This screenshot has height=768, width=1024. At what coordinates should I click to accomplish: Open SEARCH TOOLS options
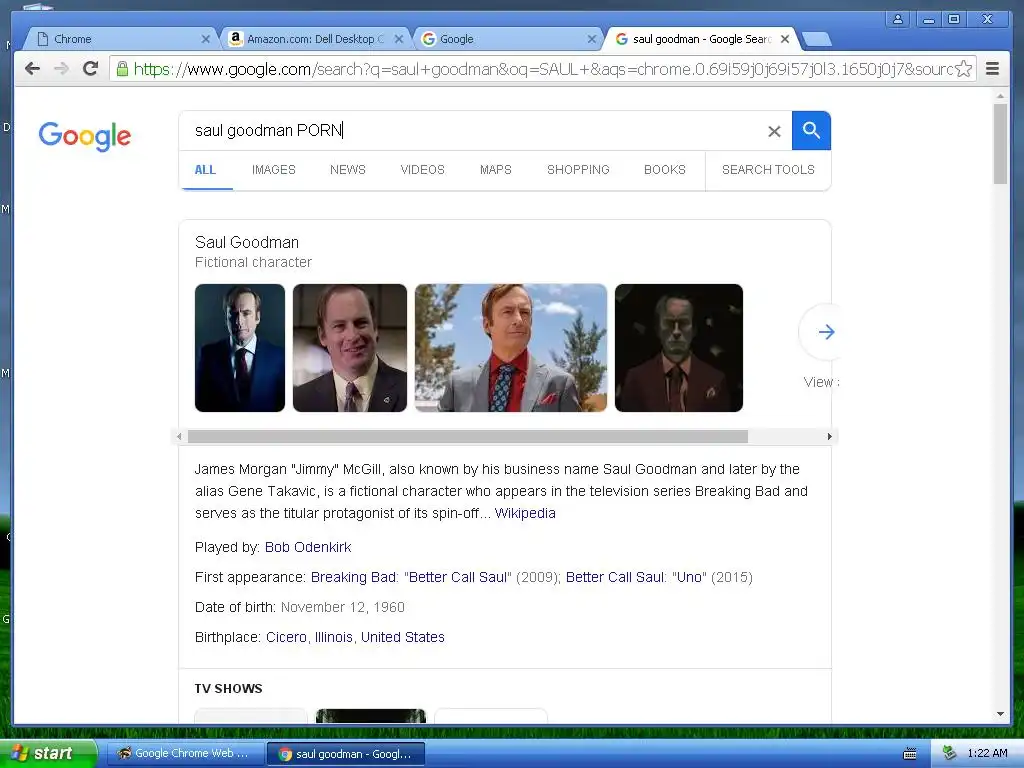click(768, 170)
